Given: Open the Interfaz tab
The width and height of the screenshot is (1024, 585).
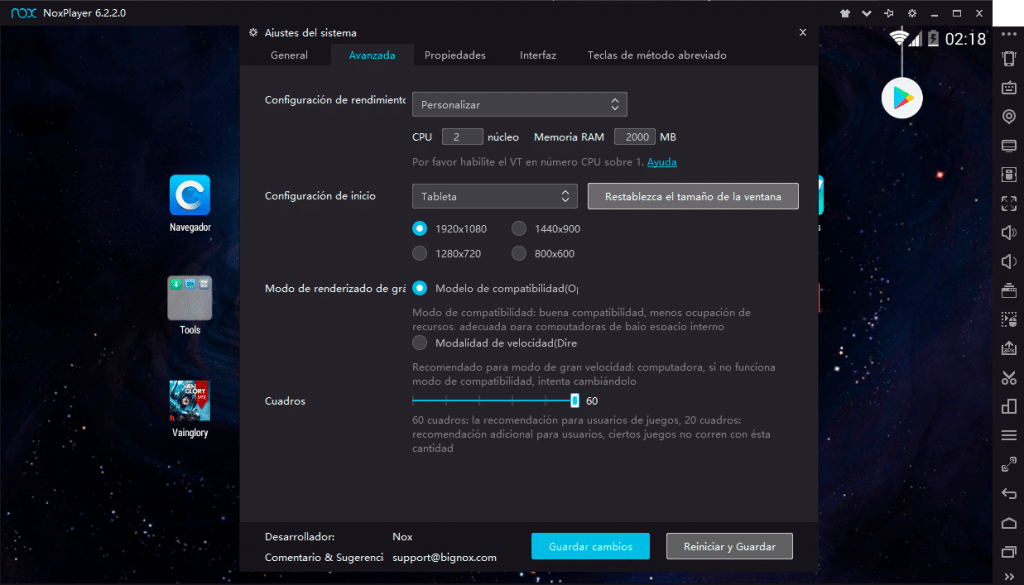Looking at the screenshot, I should point(537,55).
